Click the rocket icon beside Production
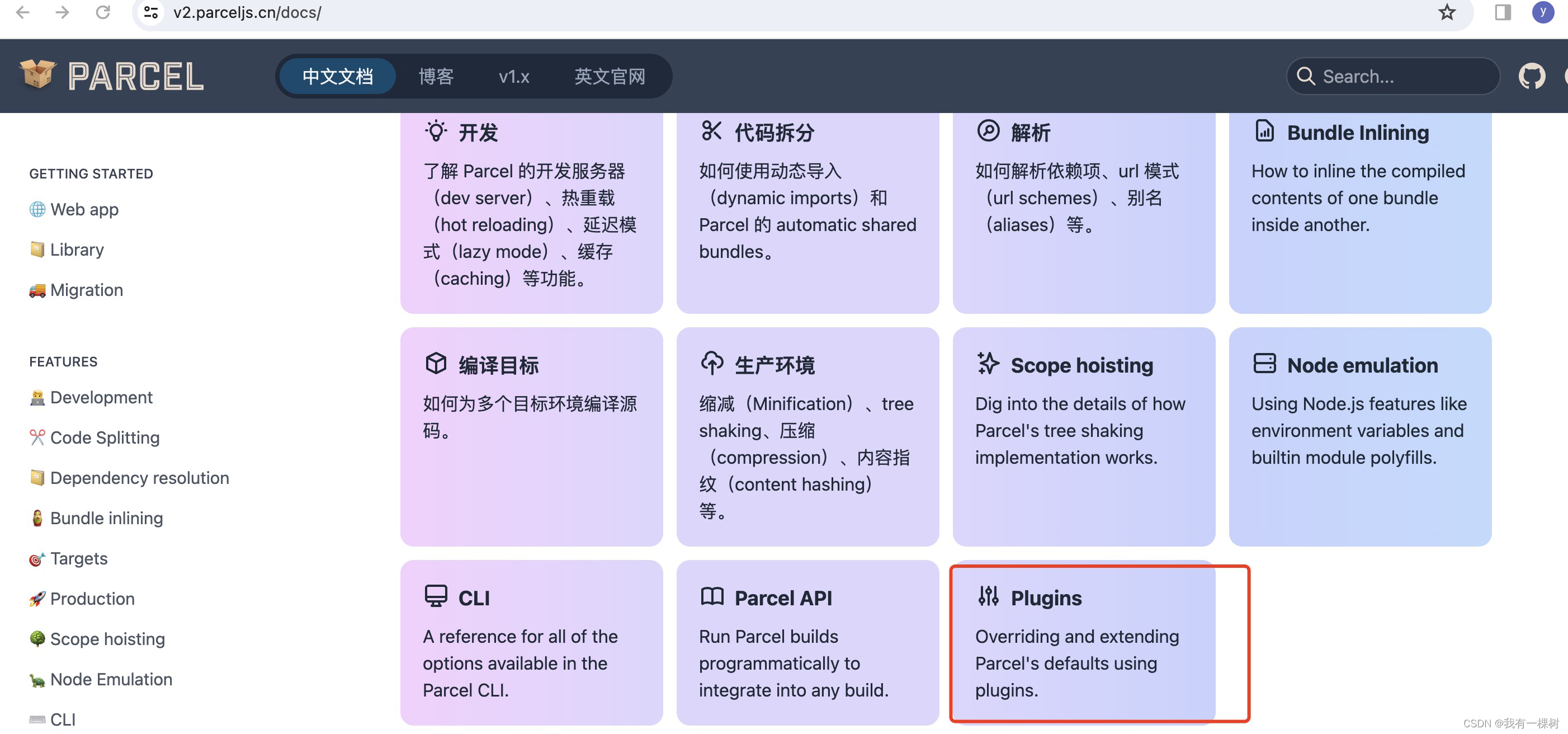Screen dimensions: 1568x734 click(37, 599)
